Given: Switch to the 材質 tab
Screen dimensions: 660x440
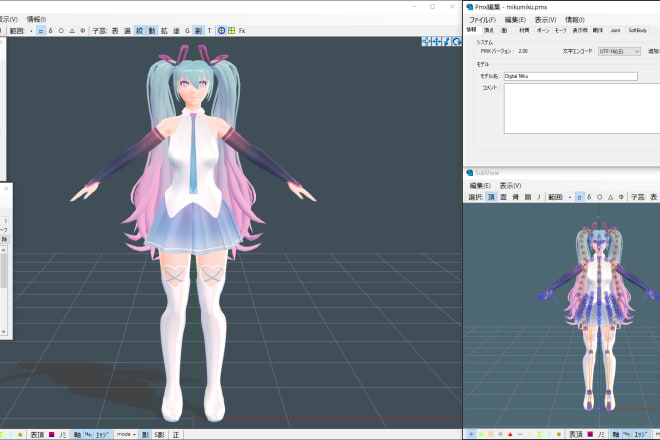Looking at the screenshot, I should pyautogui.click(x=524, y=30).
